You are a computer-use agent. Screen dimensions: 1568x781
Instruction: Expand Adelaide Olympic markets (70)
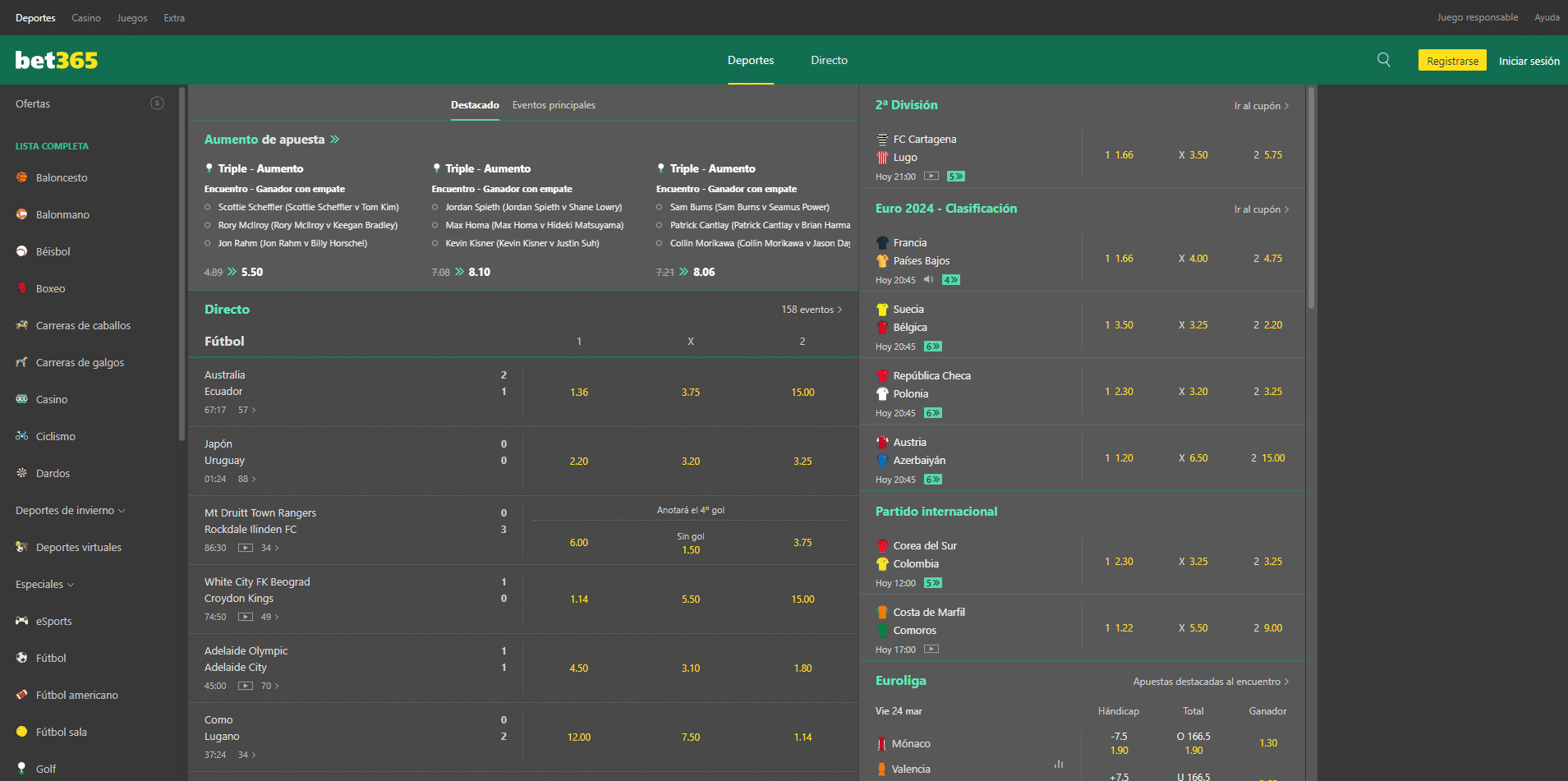[x=270, y=686]
